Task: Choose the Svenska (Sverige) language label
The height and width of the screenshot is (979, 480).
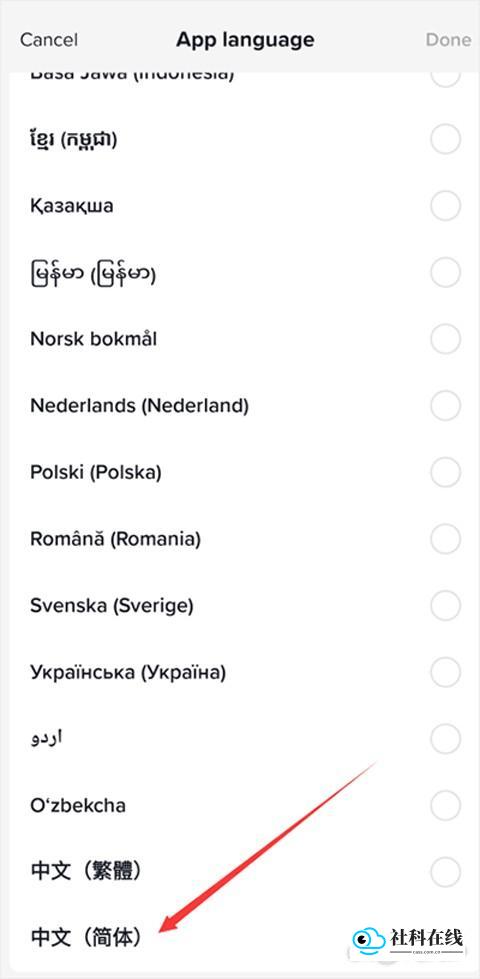Action: coord(112,606)
